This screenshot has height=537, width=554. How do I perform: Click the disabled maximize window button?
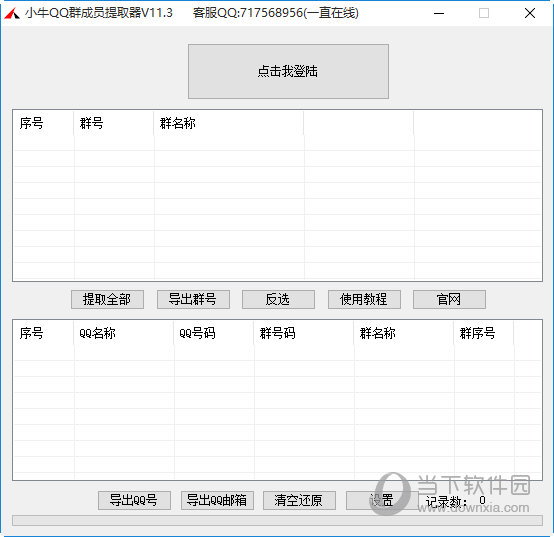(x=484, y=13)
